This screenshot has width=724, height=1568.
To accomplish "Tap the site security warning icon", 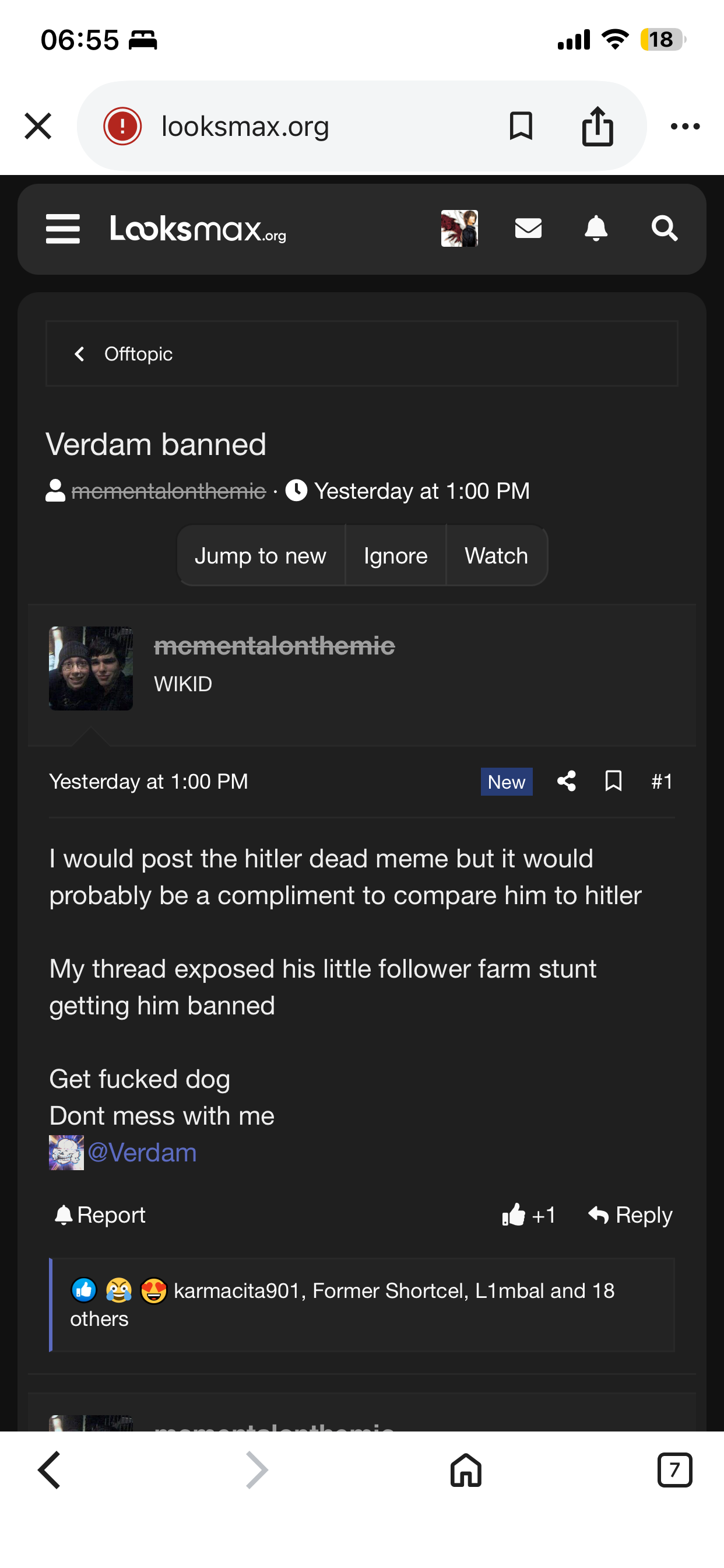I will (x=122, y=127).
